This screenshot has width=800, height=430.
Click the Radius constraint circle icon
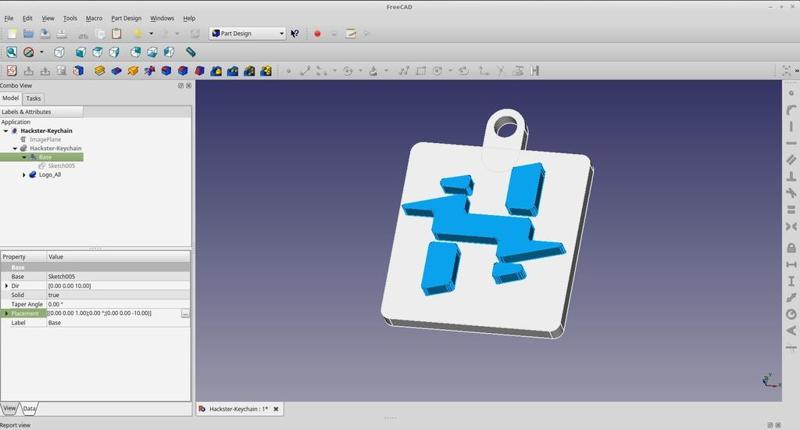click(791, 314)
